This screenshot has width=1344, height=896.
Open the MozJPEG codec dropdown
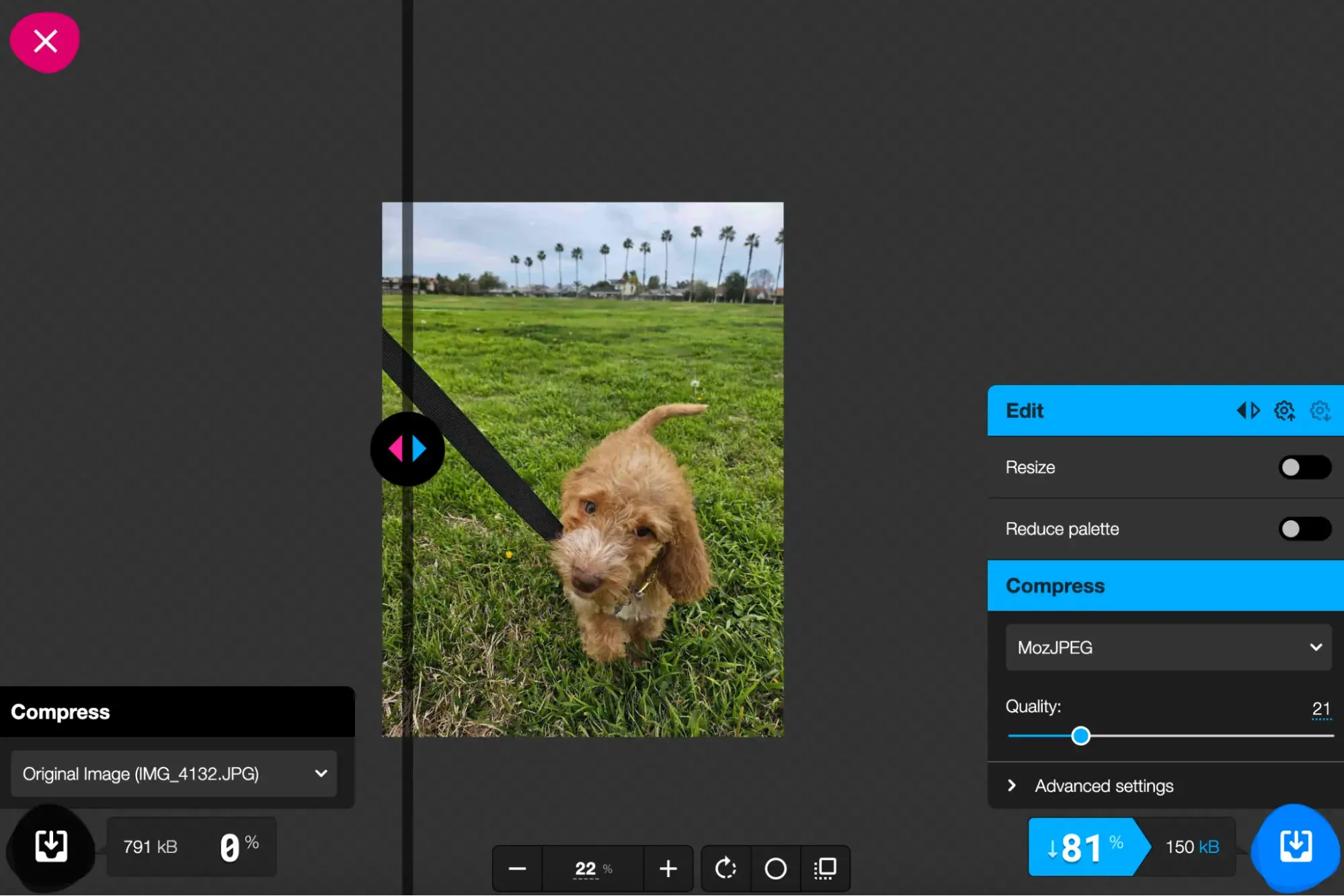[1168, 647]
